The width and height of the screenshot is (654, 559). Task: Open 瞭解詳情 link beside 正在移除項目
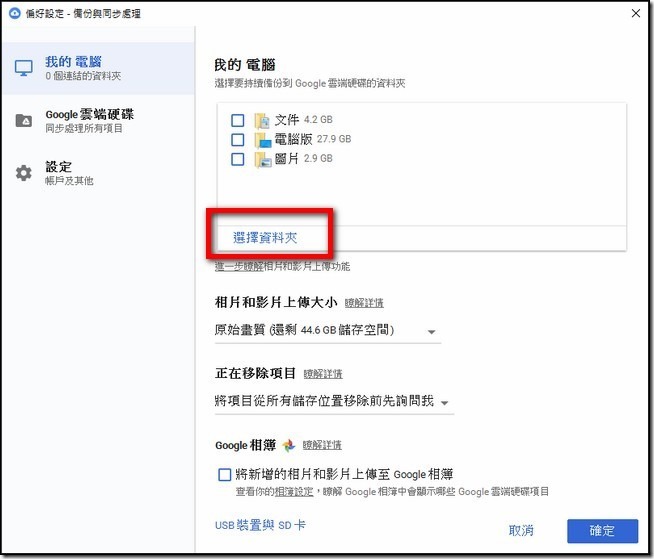(x=323, y=374)
